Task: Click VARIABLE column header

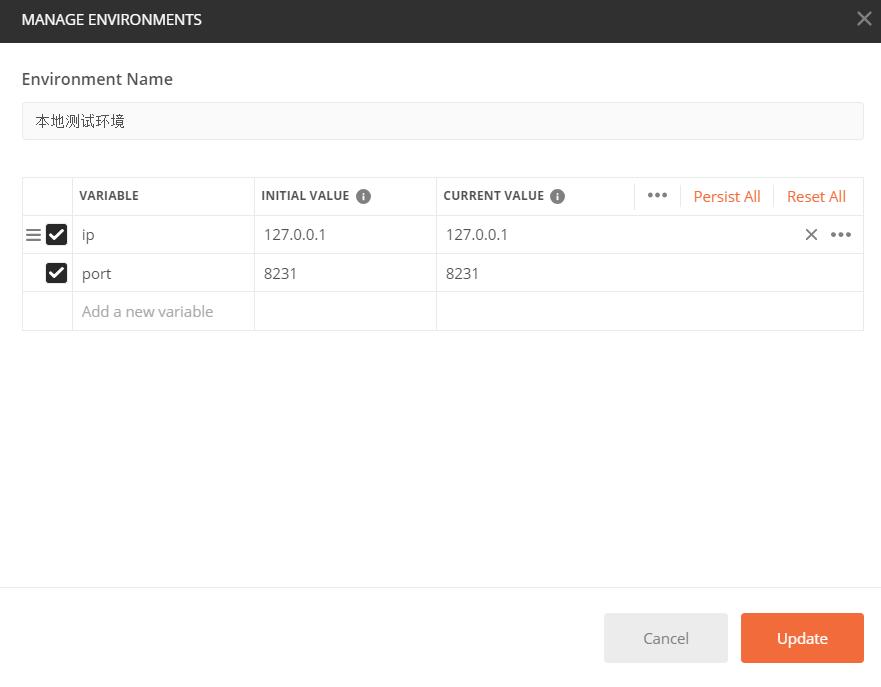Action: pos(109,196)
